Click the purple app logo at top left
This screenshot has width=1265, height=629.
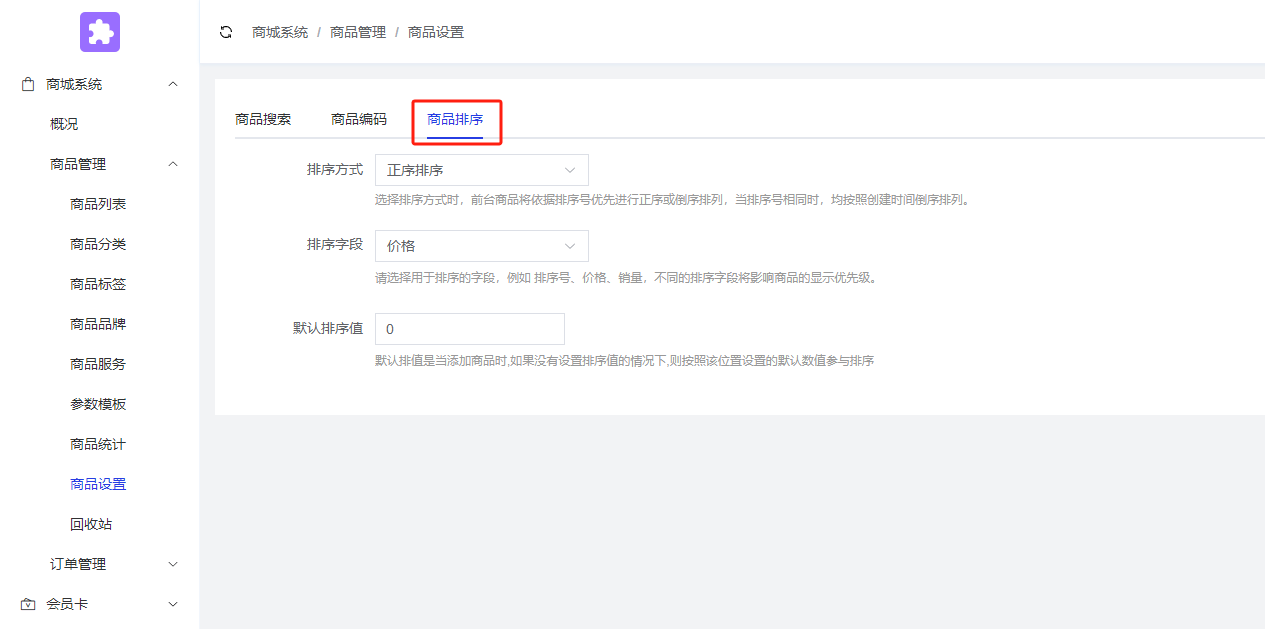99,31
